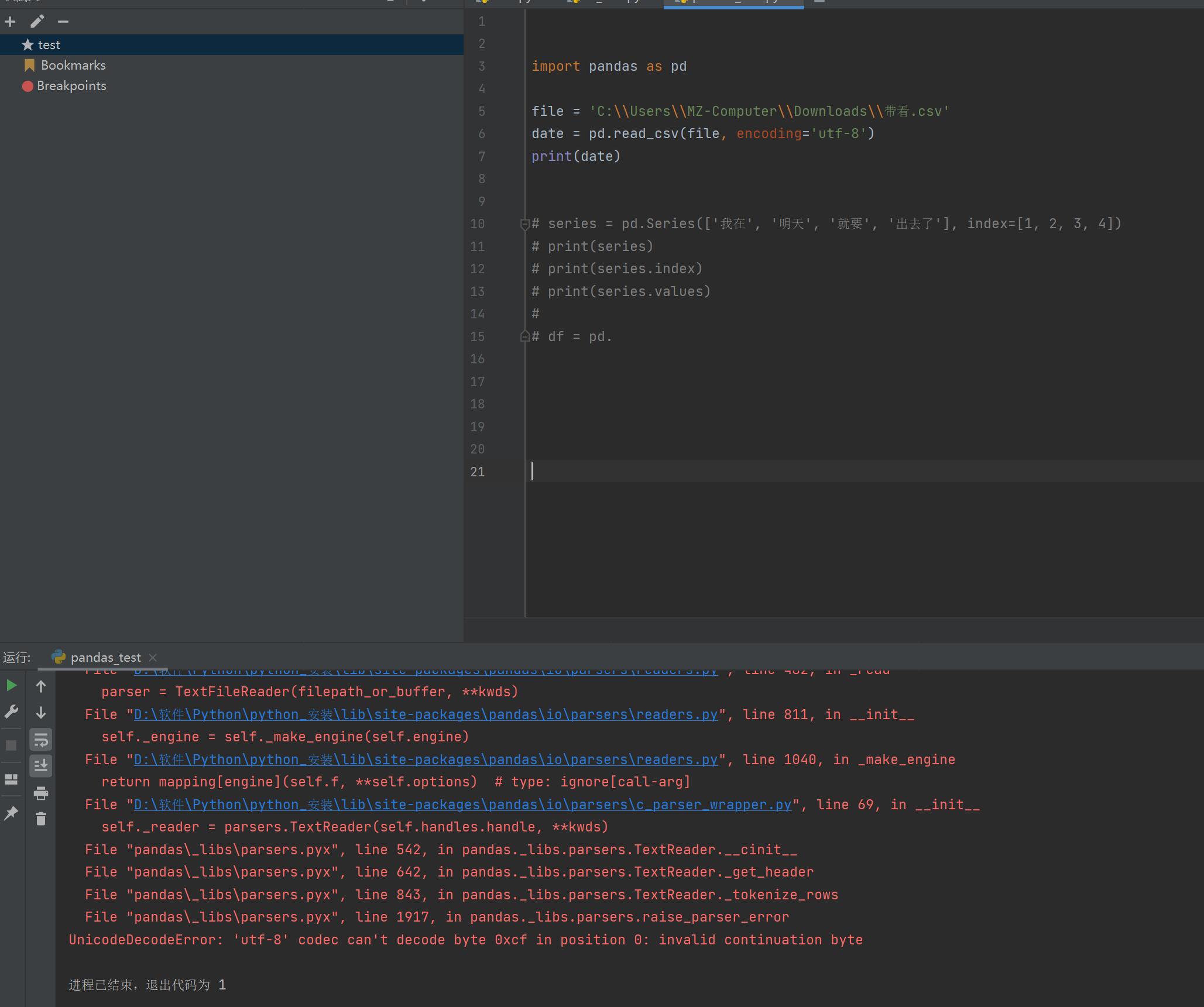Click the green Rerun button

[11, 685]
